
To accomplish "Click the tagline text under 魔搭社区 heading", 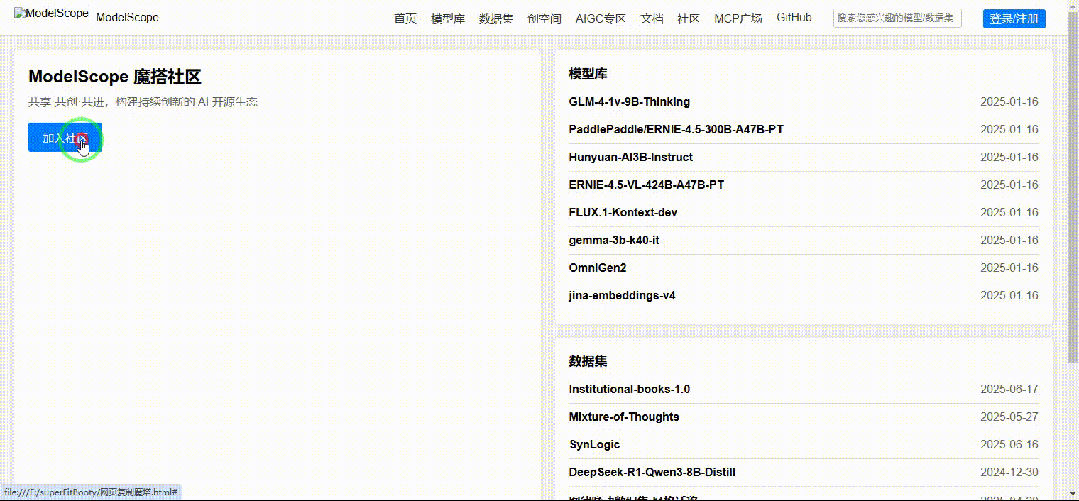I will [x=143, y=102].
